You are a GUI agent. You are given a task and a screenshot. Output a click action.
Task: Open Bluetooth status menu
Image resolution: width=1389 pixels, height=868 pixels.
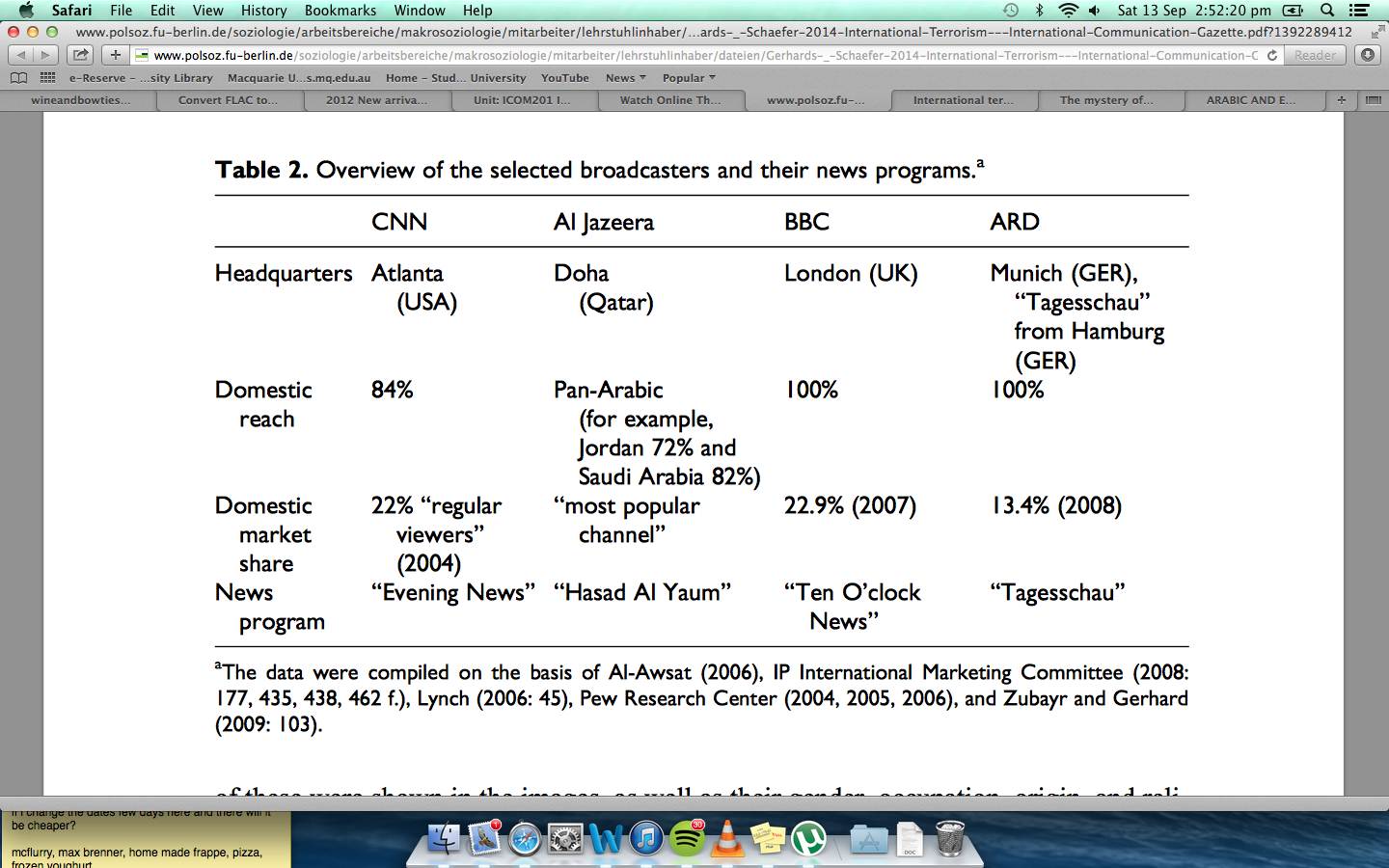(1039, 11)
